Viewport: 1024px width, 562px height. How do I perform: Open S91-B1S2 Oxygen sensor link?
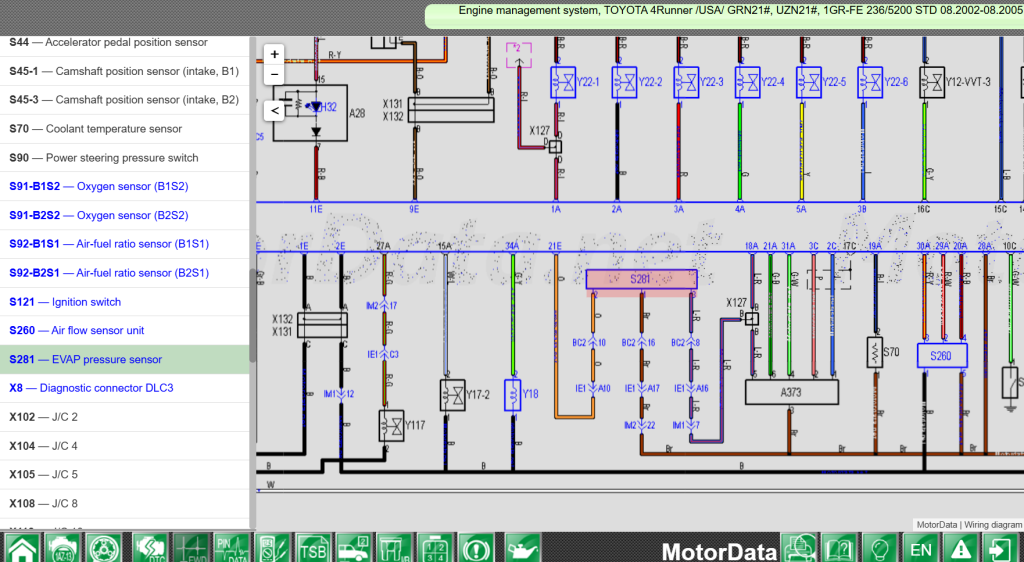(x=125, y=186)
